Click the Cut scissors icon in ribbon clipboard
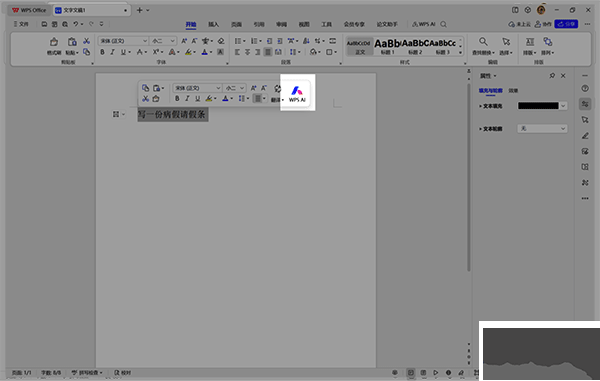Viewport: 600px width, 381px height. click(86, 41)
